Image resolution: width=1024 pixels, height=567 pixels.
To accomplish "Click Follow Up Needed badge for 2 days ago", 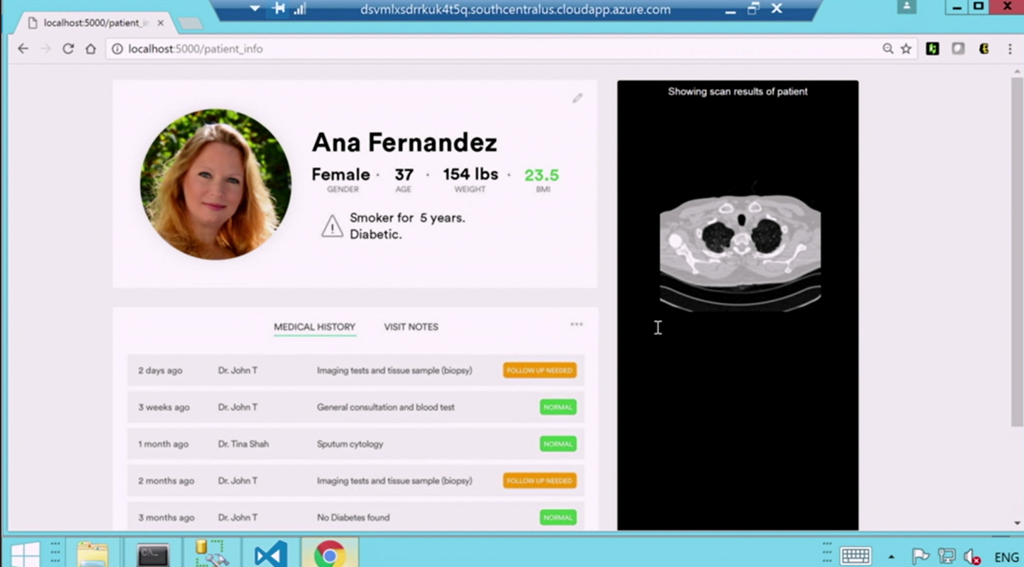I will (539, 370).
